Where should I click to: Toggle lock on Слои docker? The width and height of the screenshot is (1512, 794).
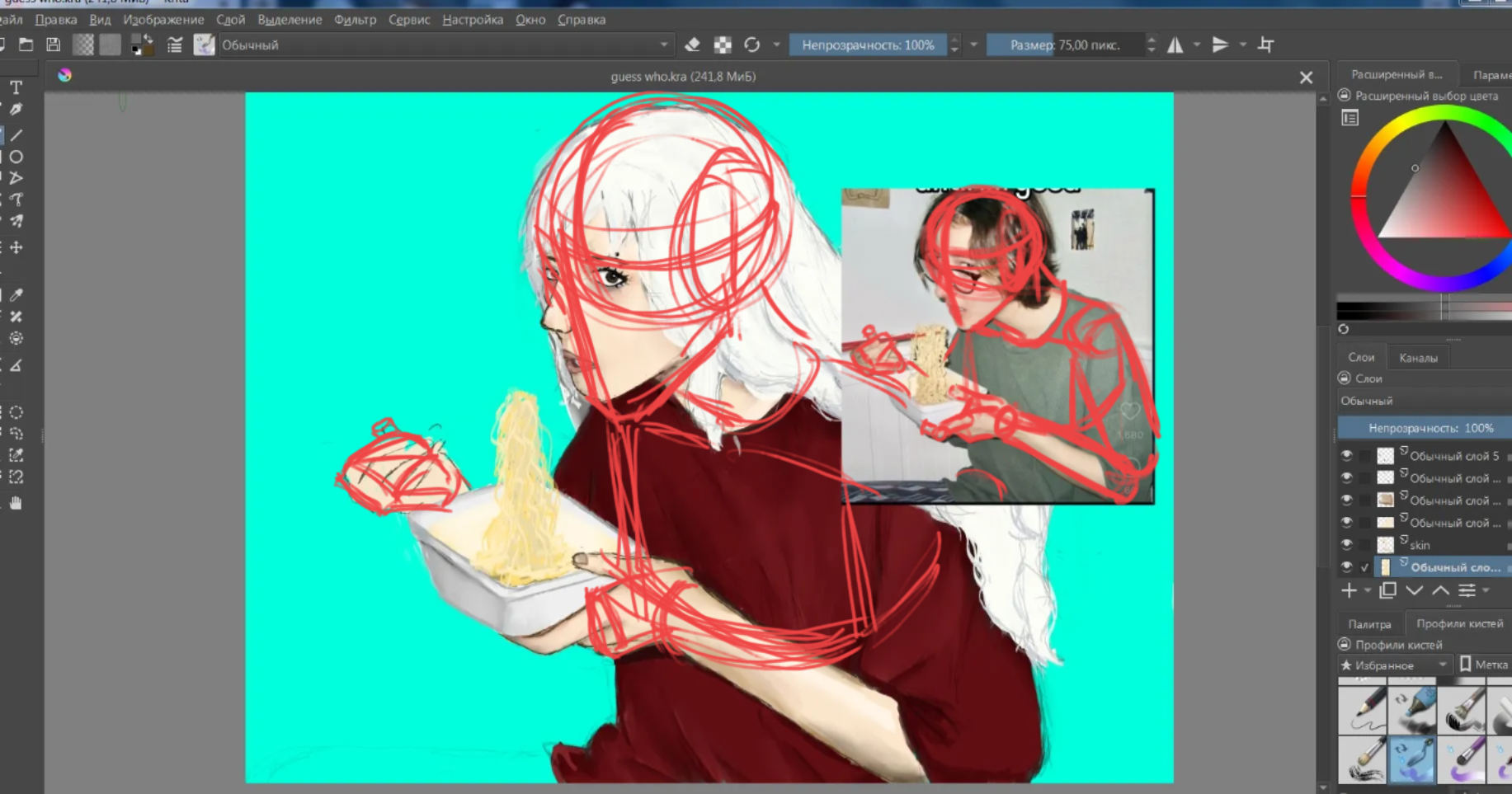[x=1344, y=378]
